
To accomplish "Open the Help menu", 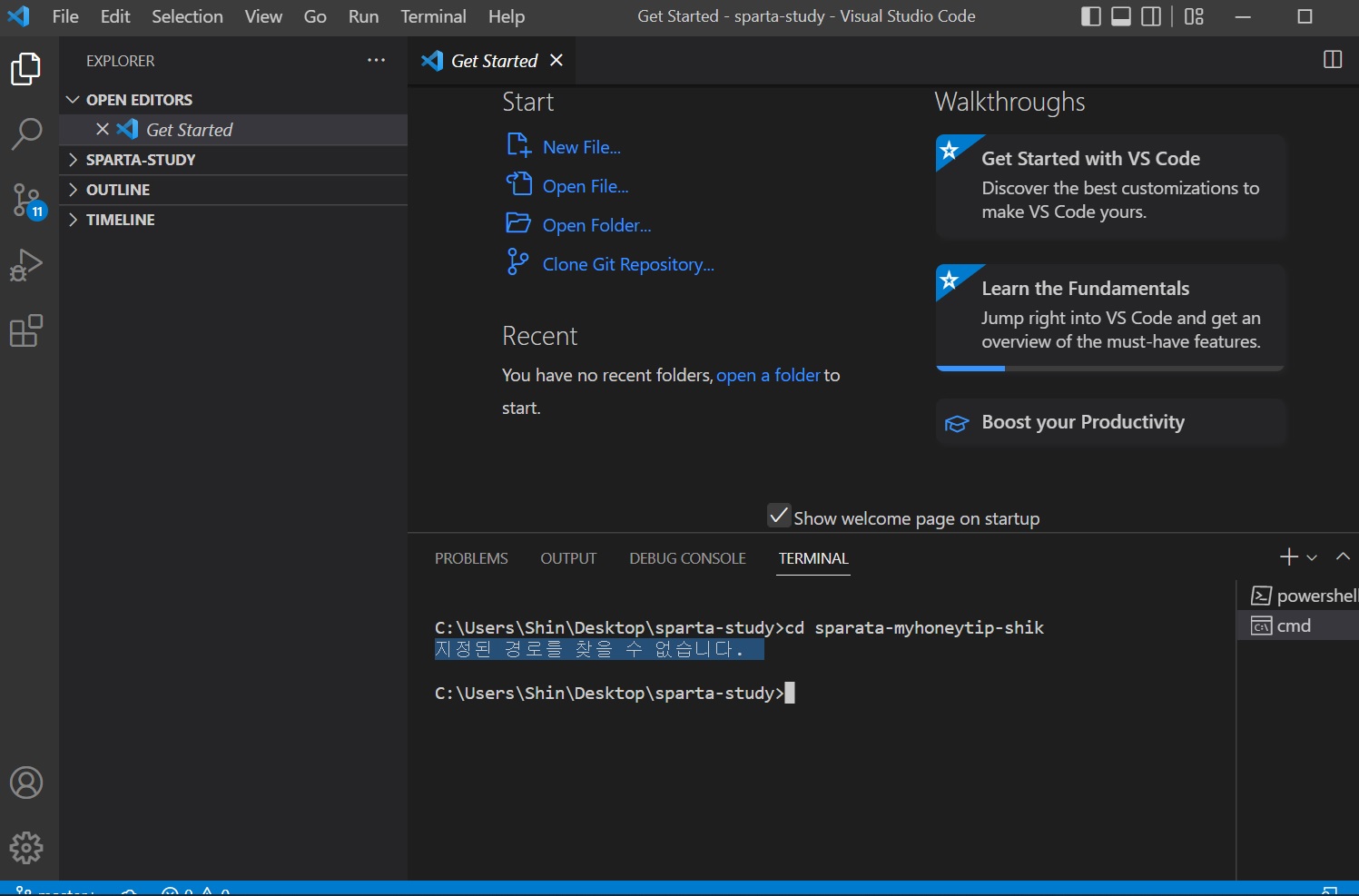I will [x=507, y=16].
